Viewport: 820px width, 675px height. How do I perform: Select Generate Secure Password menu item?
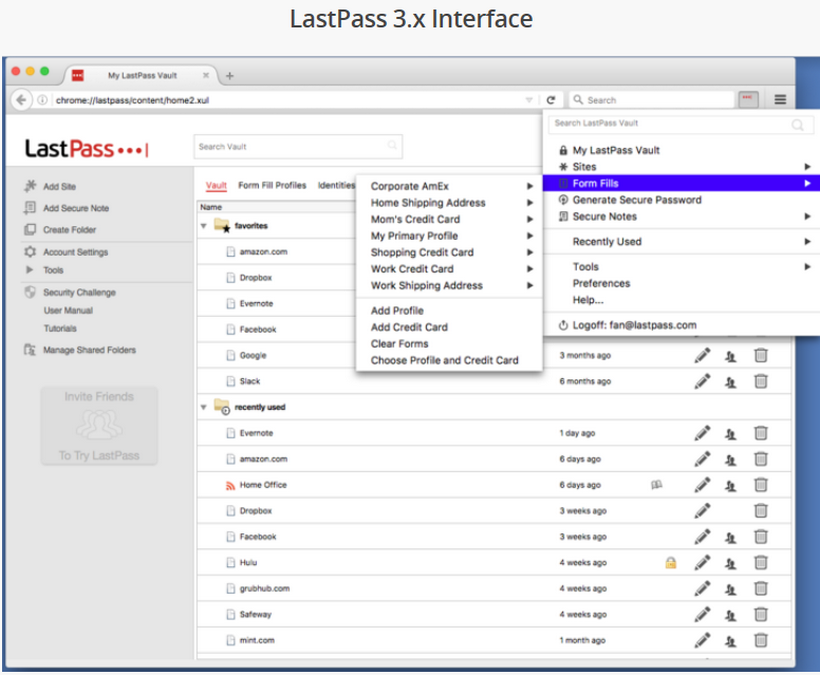coord(636,200)
